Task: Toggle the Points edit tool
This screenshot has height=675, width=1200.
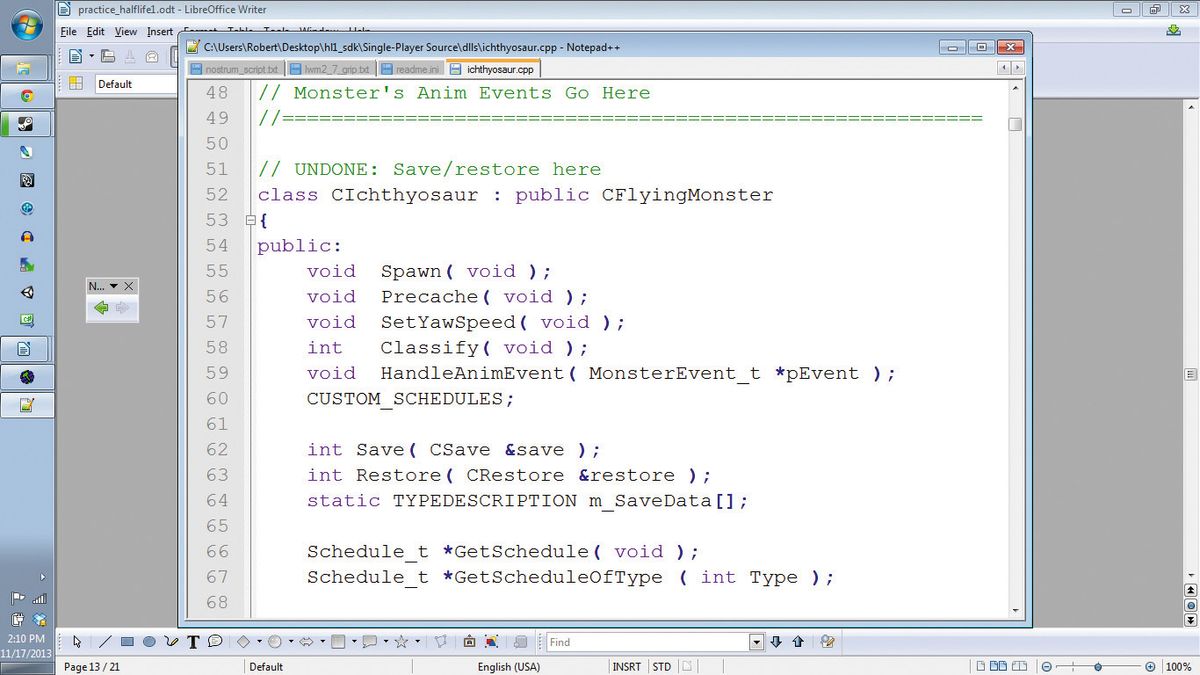Action: 440,642
